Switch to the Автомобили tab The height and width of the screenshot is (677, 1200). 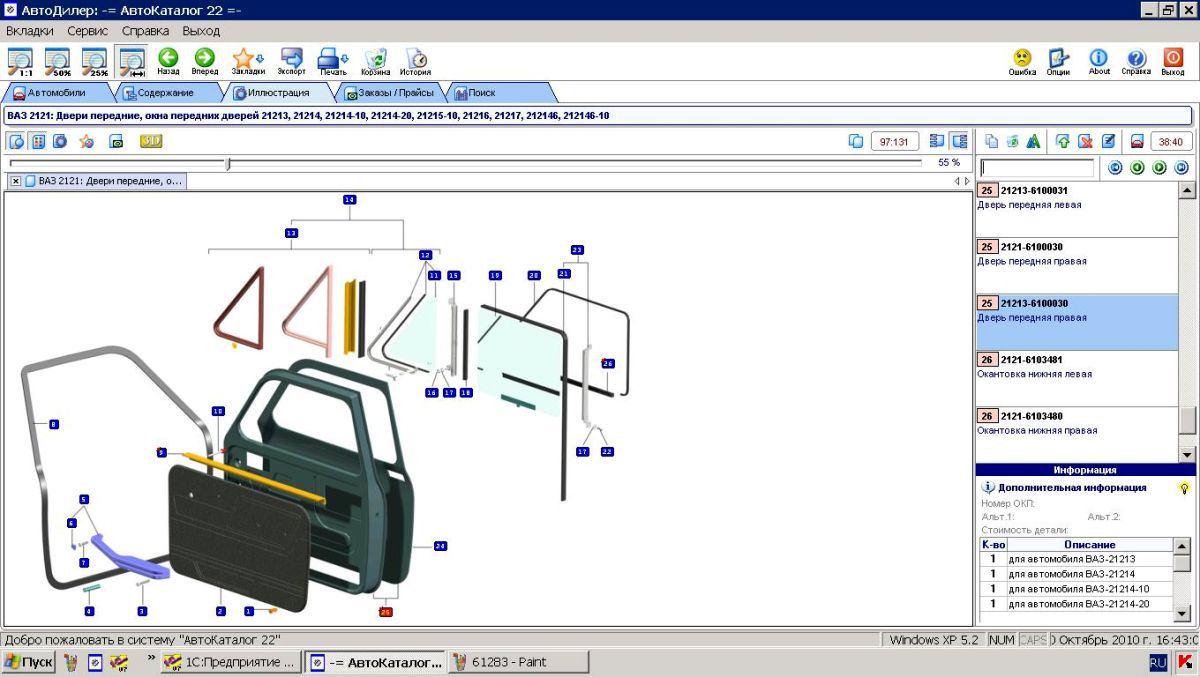pyautogui.click(x=56, y=93)
